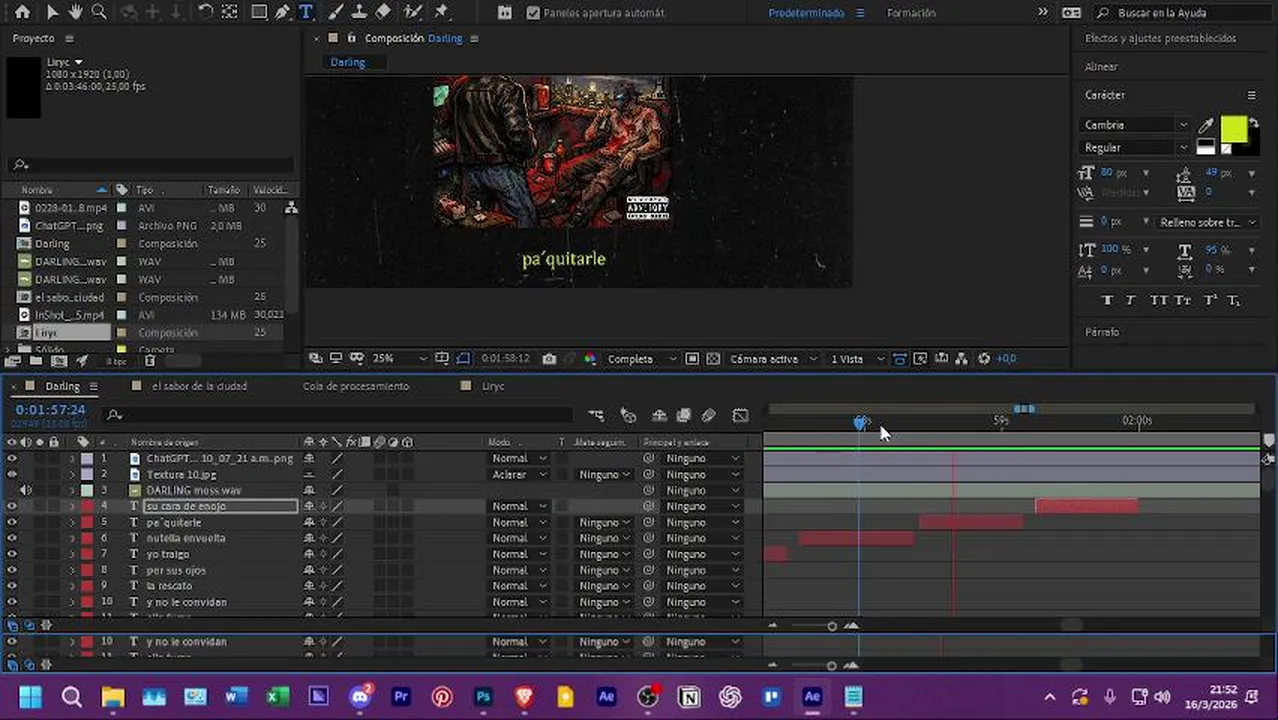Click the reset exposure icon

[x=984, y=358]
